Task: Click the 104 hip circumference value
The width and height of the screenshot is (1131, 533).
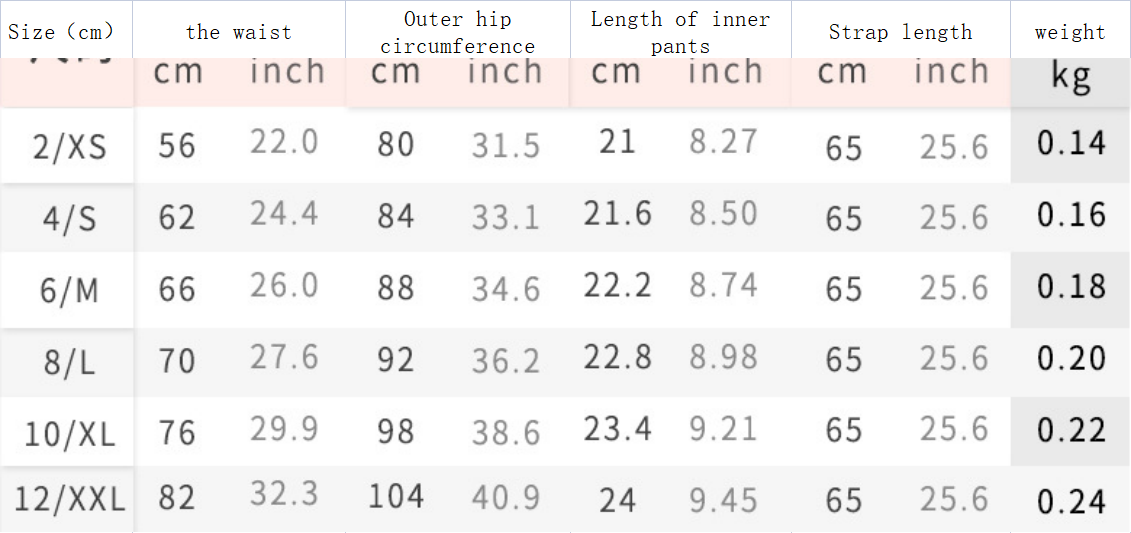Action: [x=396, y=496]
